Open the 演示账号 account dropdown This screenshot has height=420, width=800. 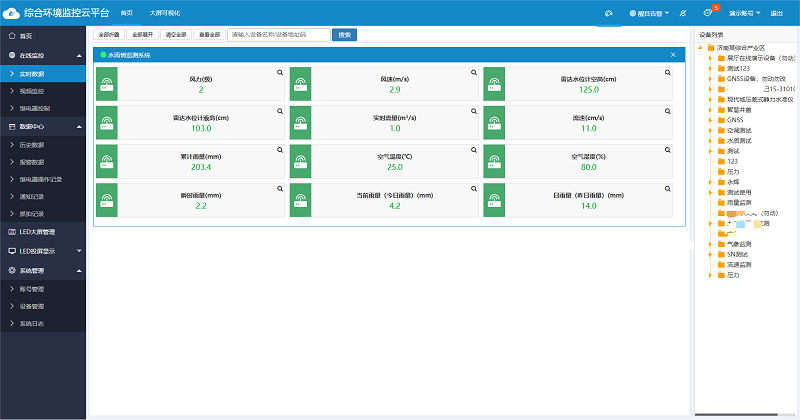pos(743,14)
